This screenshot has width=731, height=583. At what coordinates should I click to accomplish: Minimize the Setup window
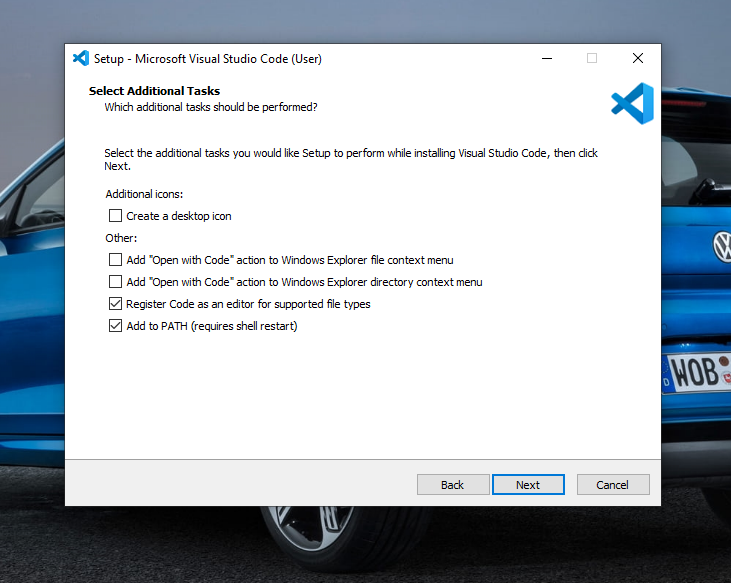[546, 59]
